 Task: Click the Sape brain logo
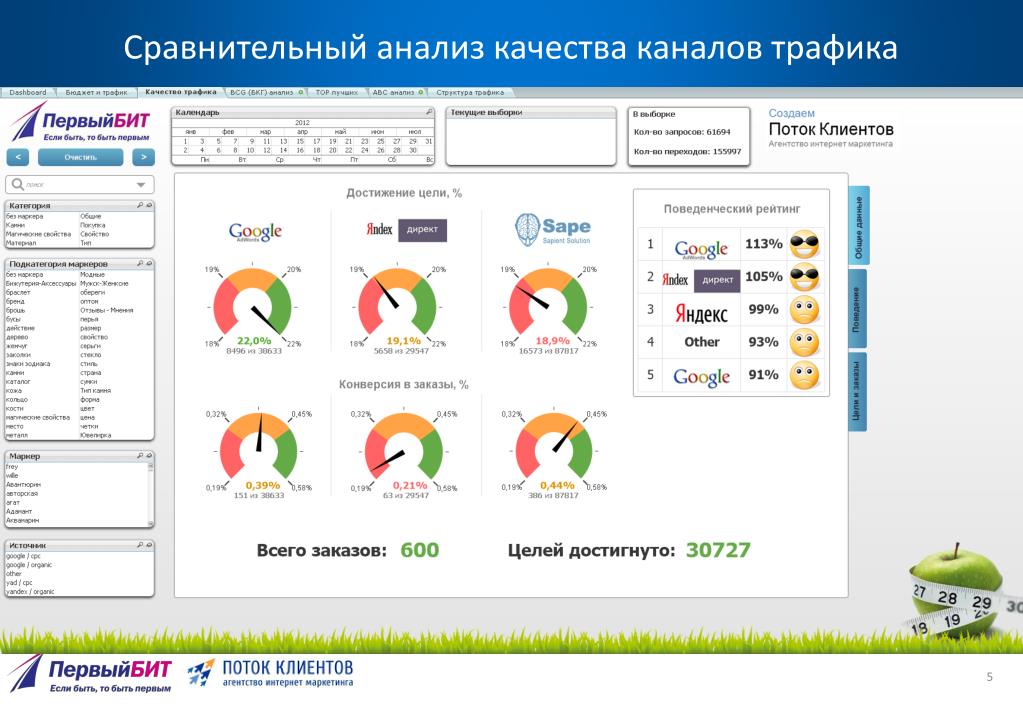[x=527, y=230]
